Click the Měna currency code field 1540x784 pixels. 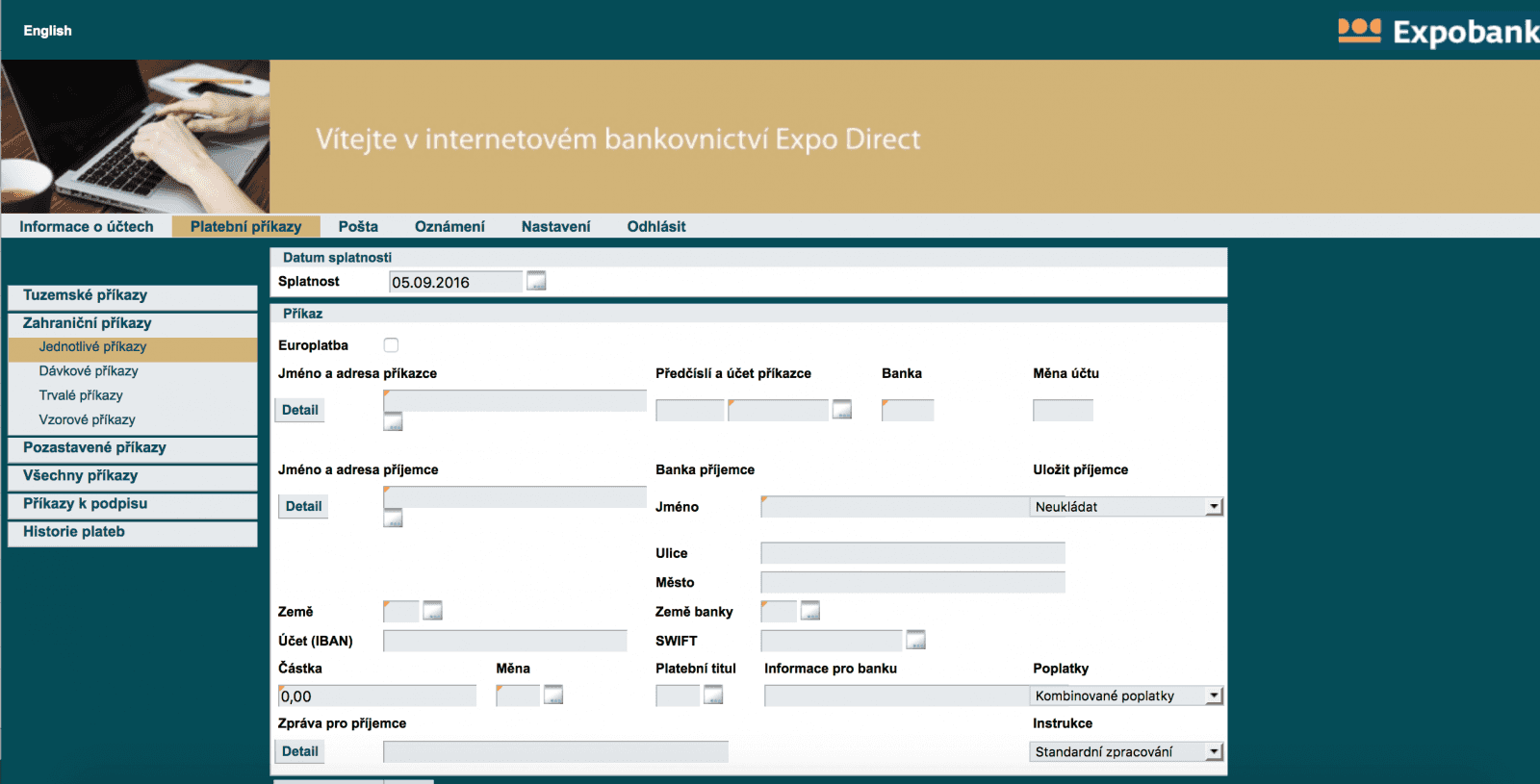(518, 695)
